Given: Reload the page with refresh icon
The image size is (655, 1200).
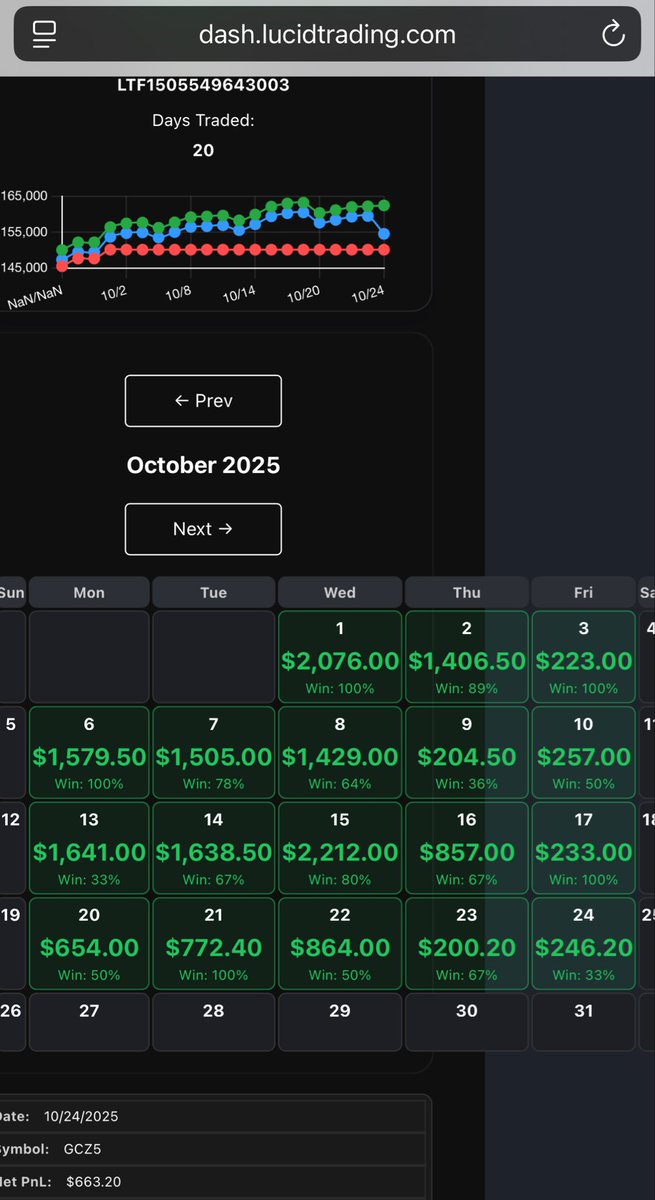Looking at the screenshot, I should [612, 35].
